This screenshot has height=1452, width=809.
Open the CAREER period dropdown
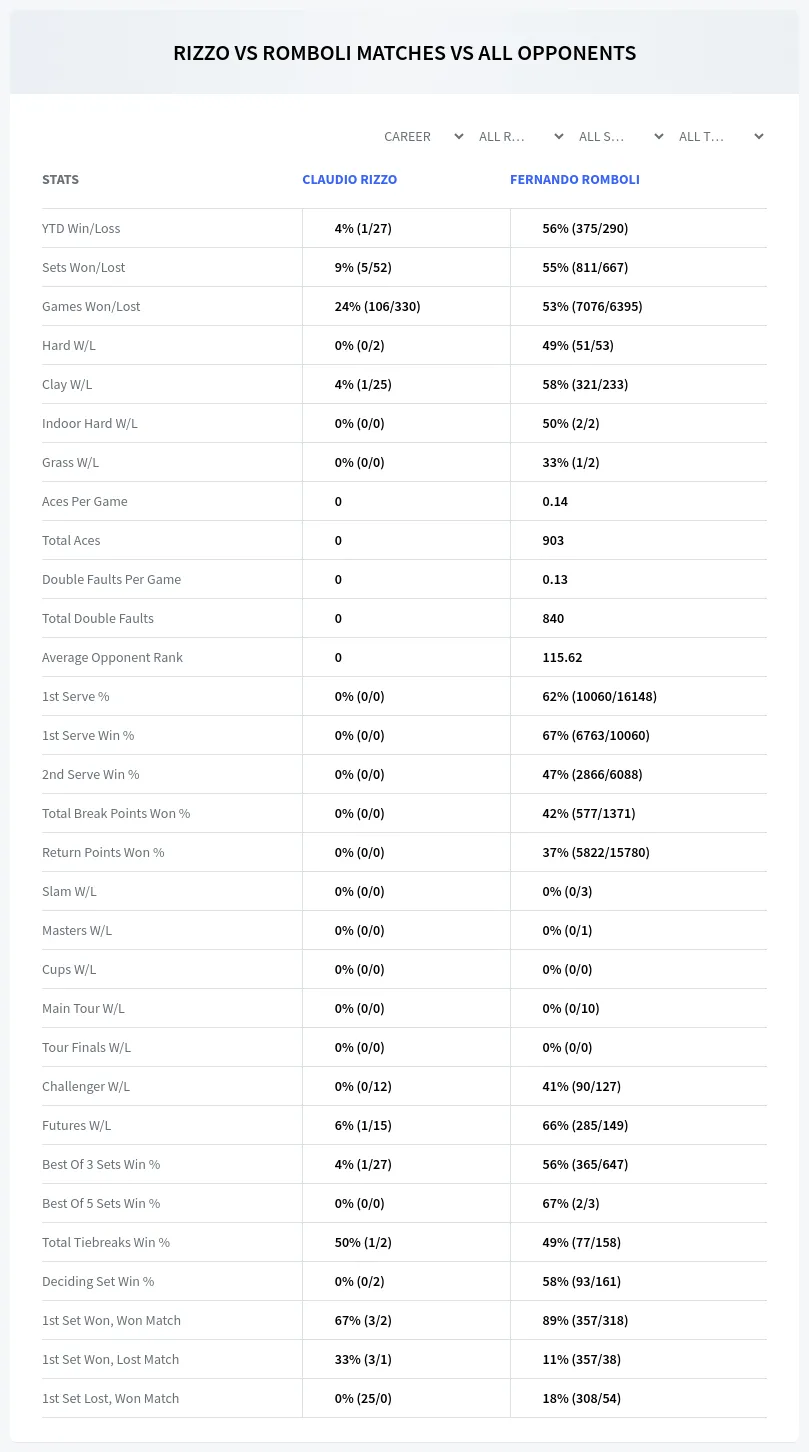423,136
